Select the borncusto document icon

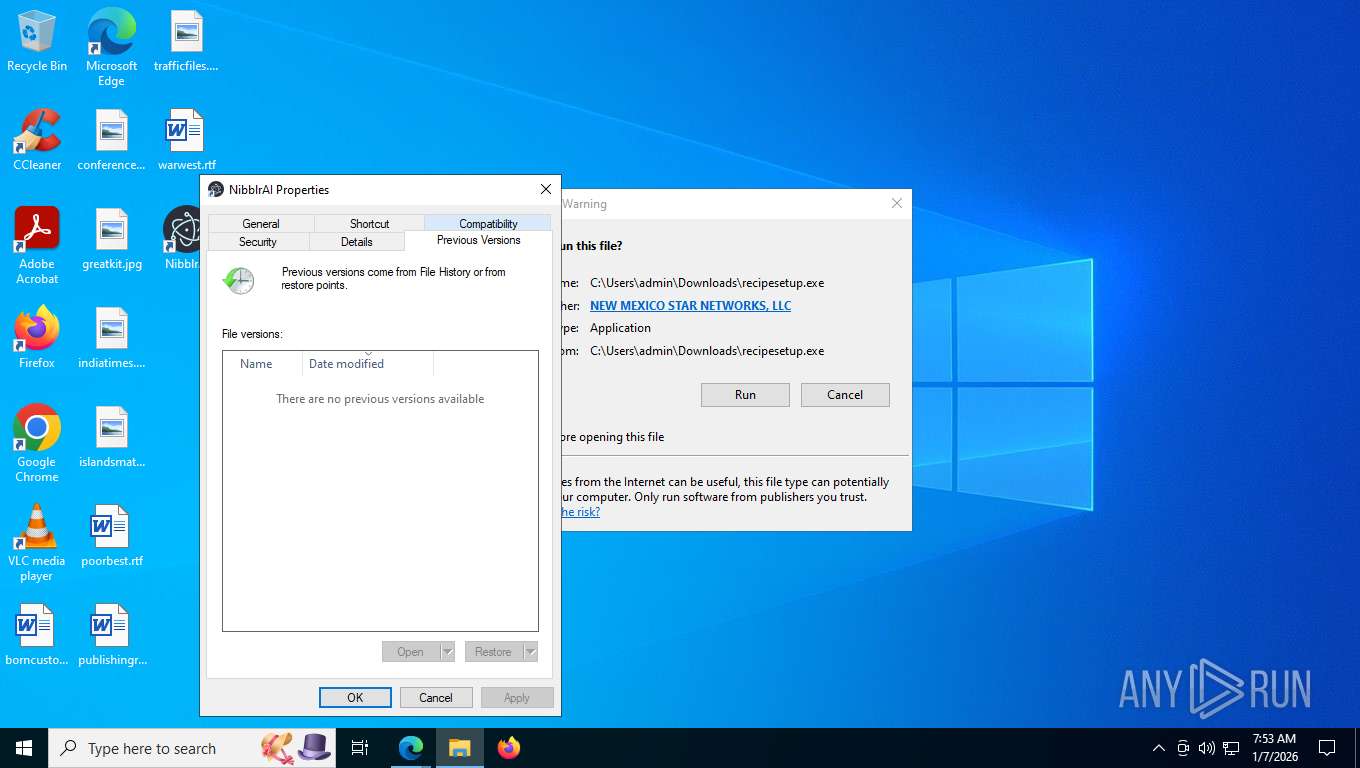37,635
